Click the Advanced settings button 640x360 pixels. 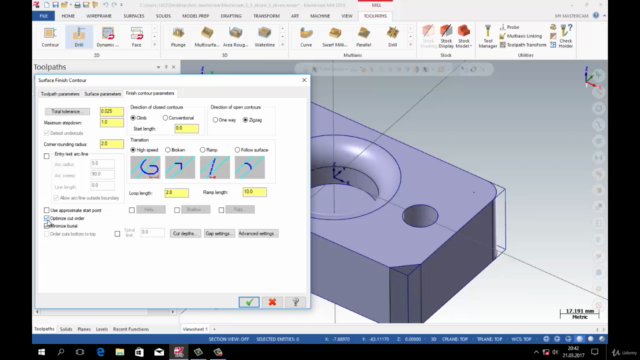pyautogui.click(x=258, y=233)
